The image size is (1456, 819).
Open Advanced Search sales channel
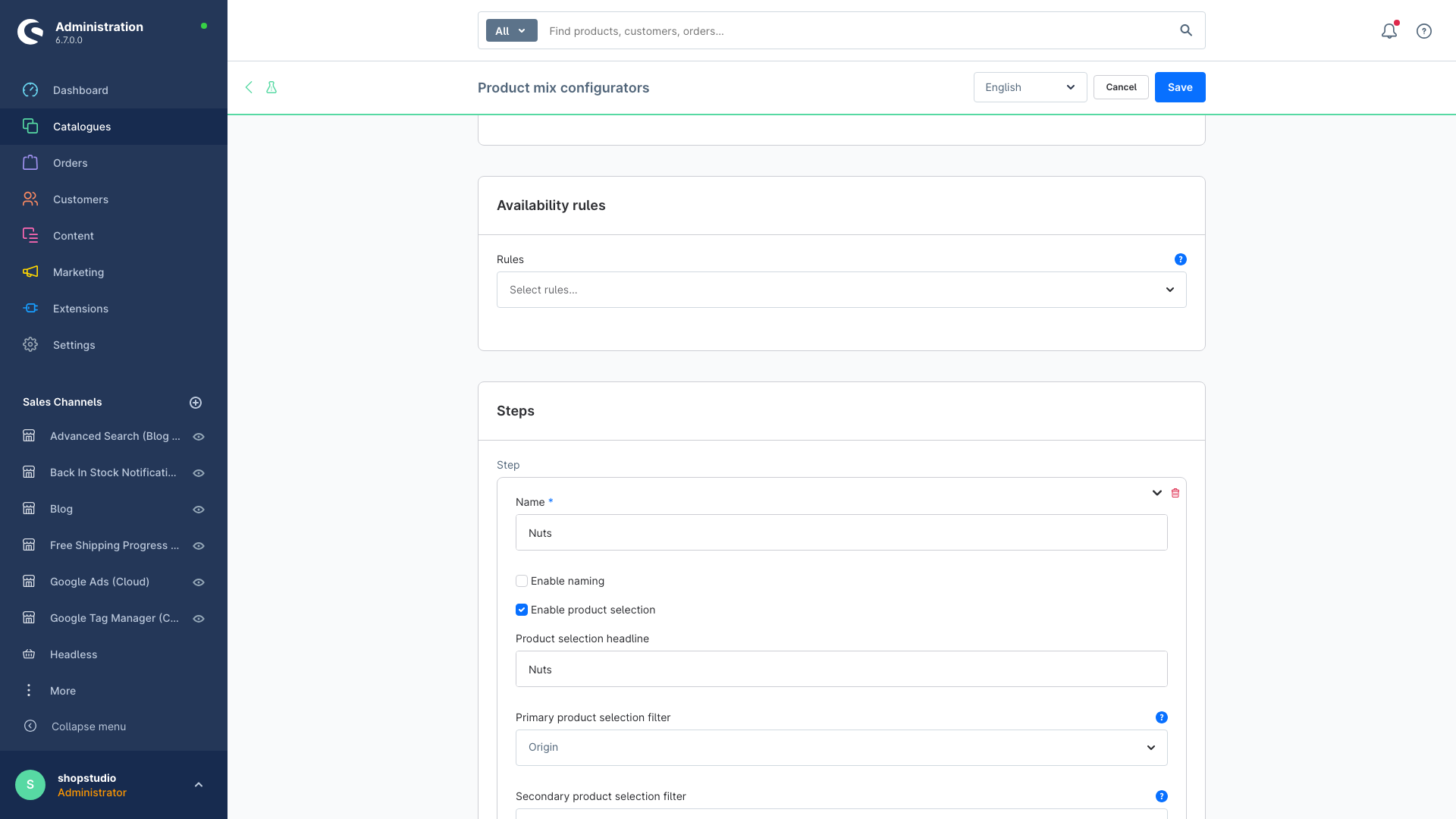(115, 436)
